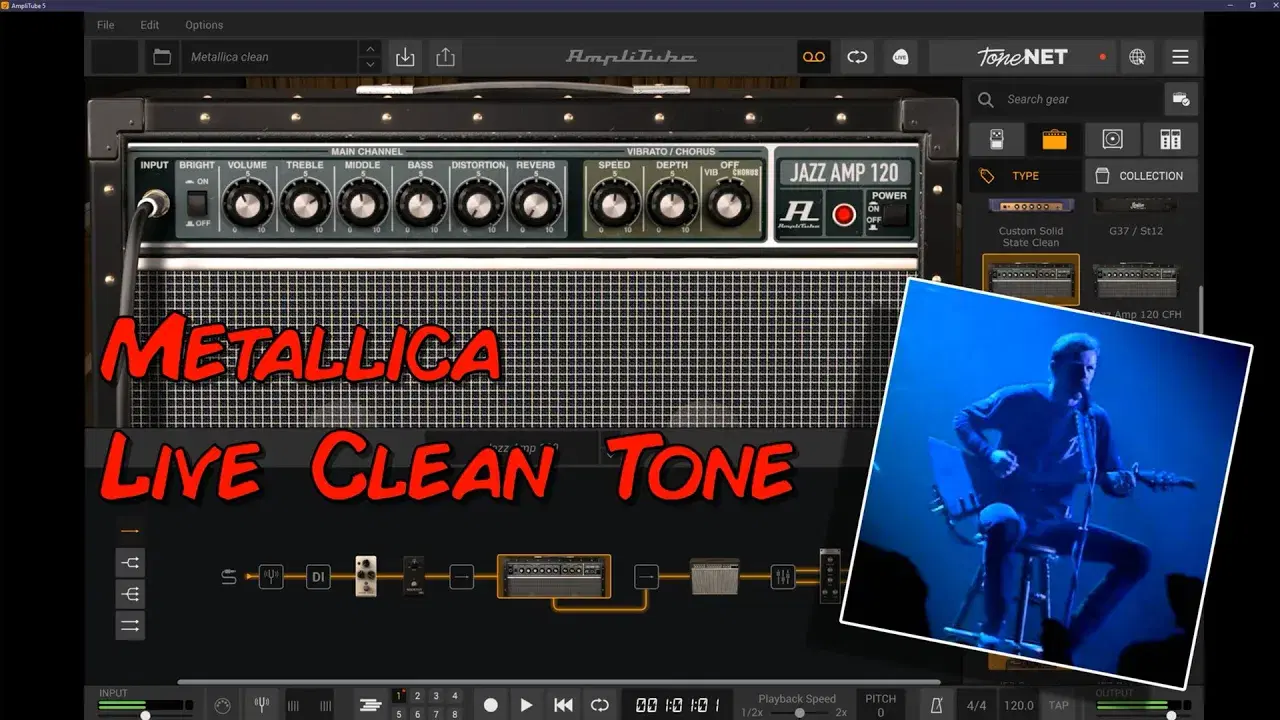Click the VOLUME knob on the amp

point(247,204)
